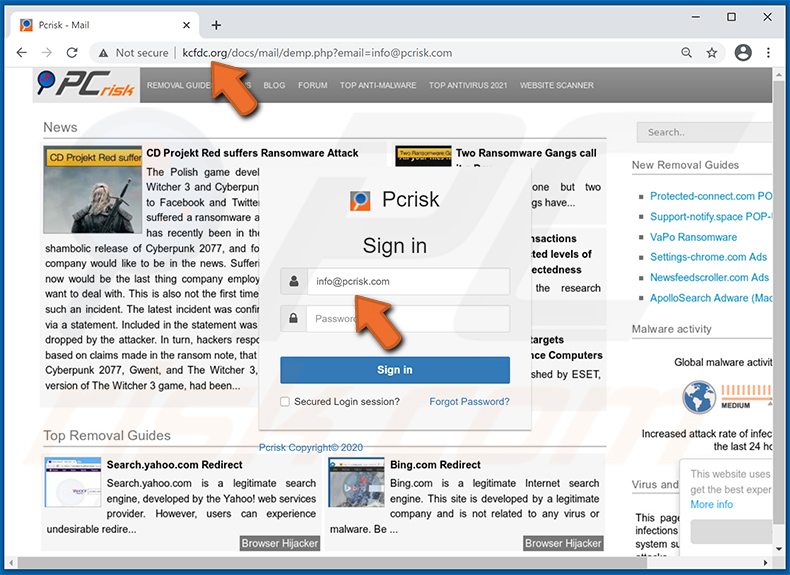
Task: Open the Blog menu item
Action: pos(274,85)
